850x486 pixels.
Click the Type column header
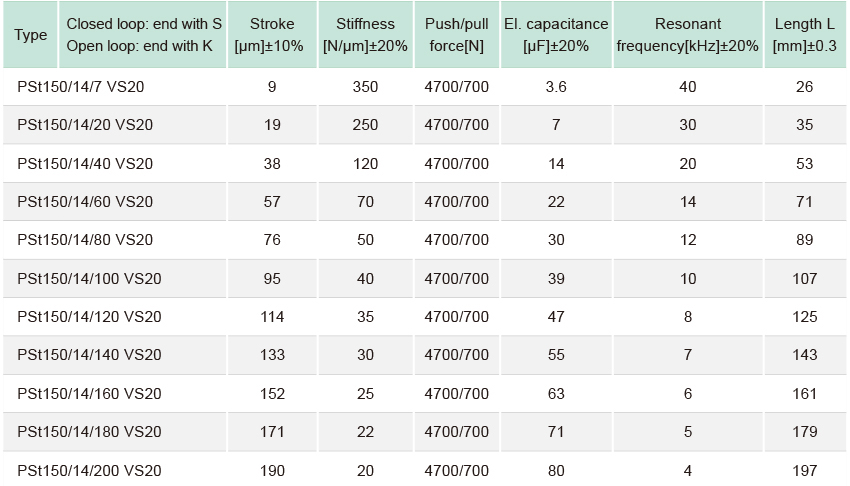click(x=30, y=35)
